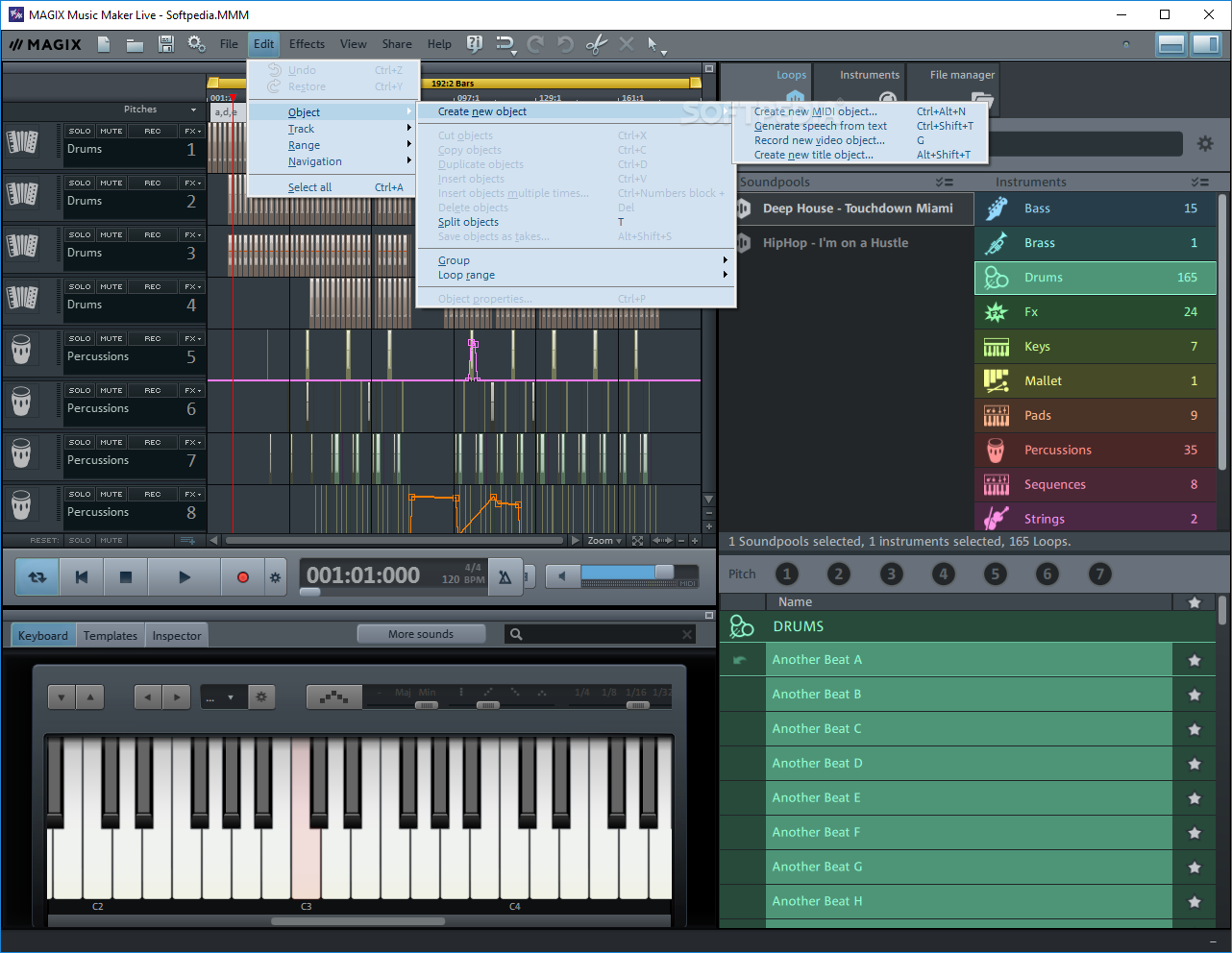1232x953 pixels.
Task: Click the More sounds button
Action: pos(421,634)
